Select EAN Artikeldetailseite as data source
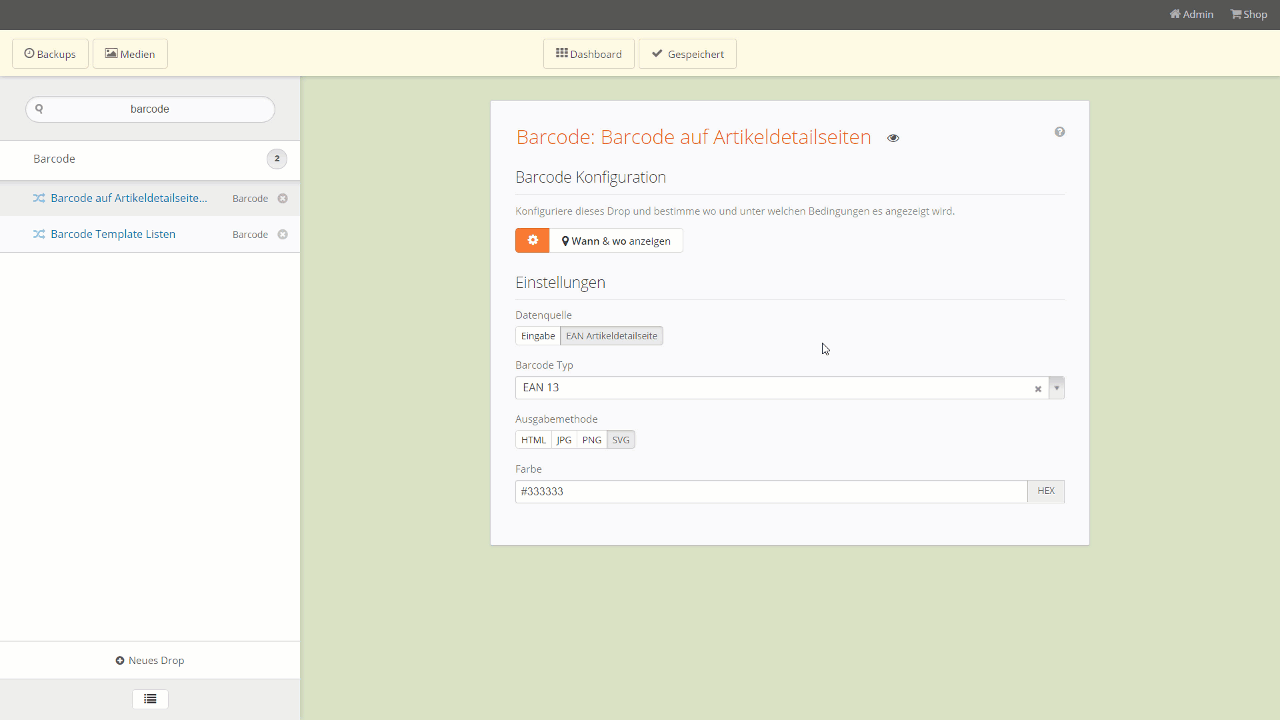 click(612, 336)
